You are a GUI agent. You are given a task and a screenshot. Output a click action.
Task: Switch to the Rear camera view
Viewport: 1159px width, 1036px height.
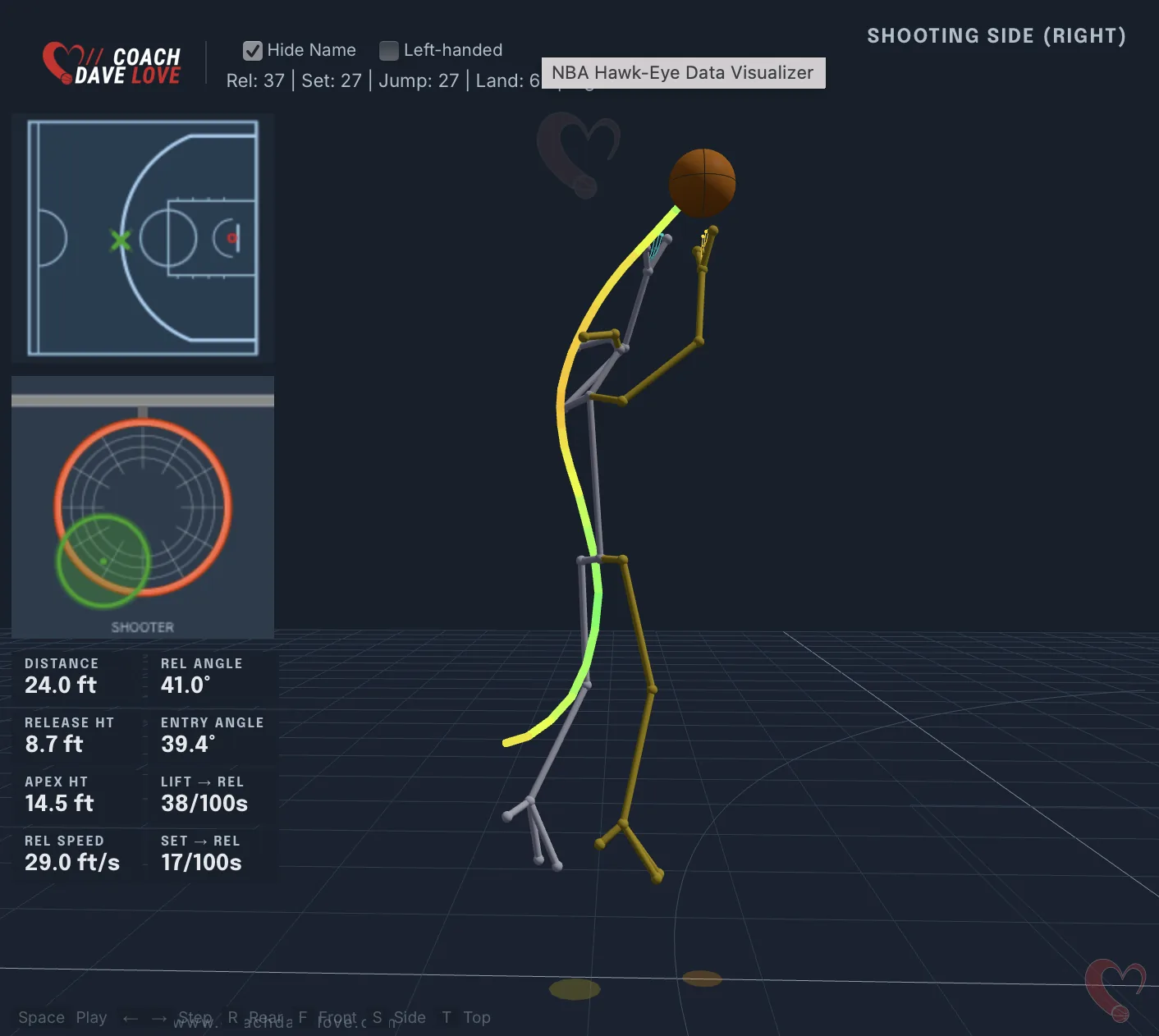point(266,1017)
